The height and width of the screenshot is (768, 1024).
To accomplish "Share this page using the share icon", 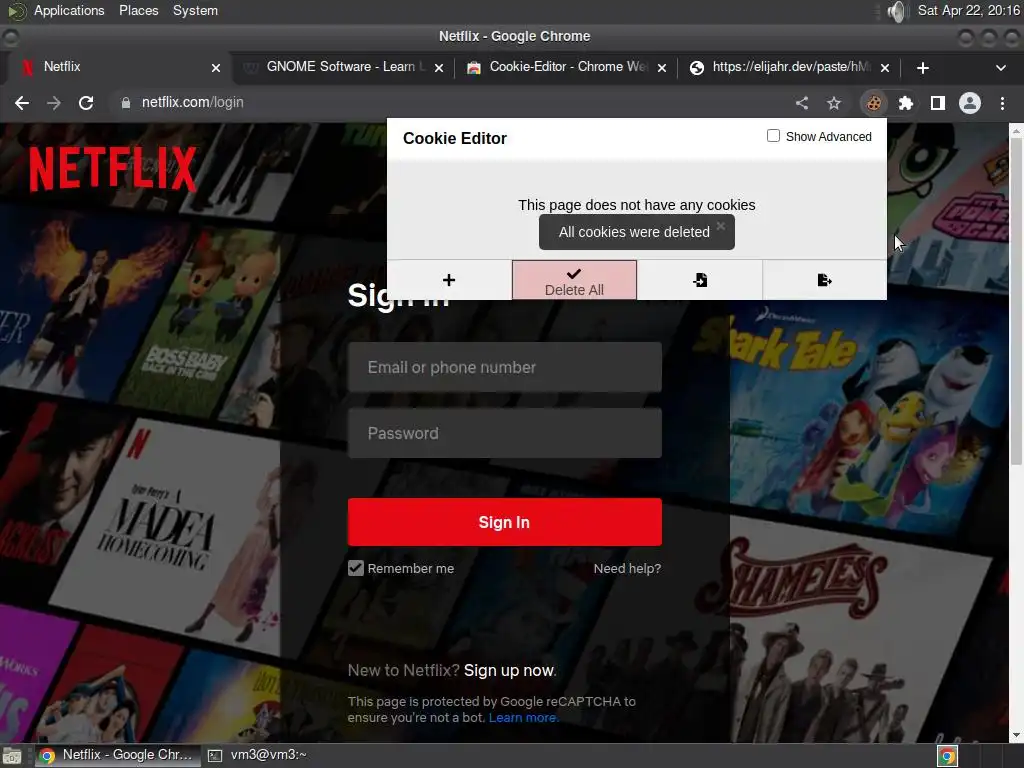I will (802, 103).
